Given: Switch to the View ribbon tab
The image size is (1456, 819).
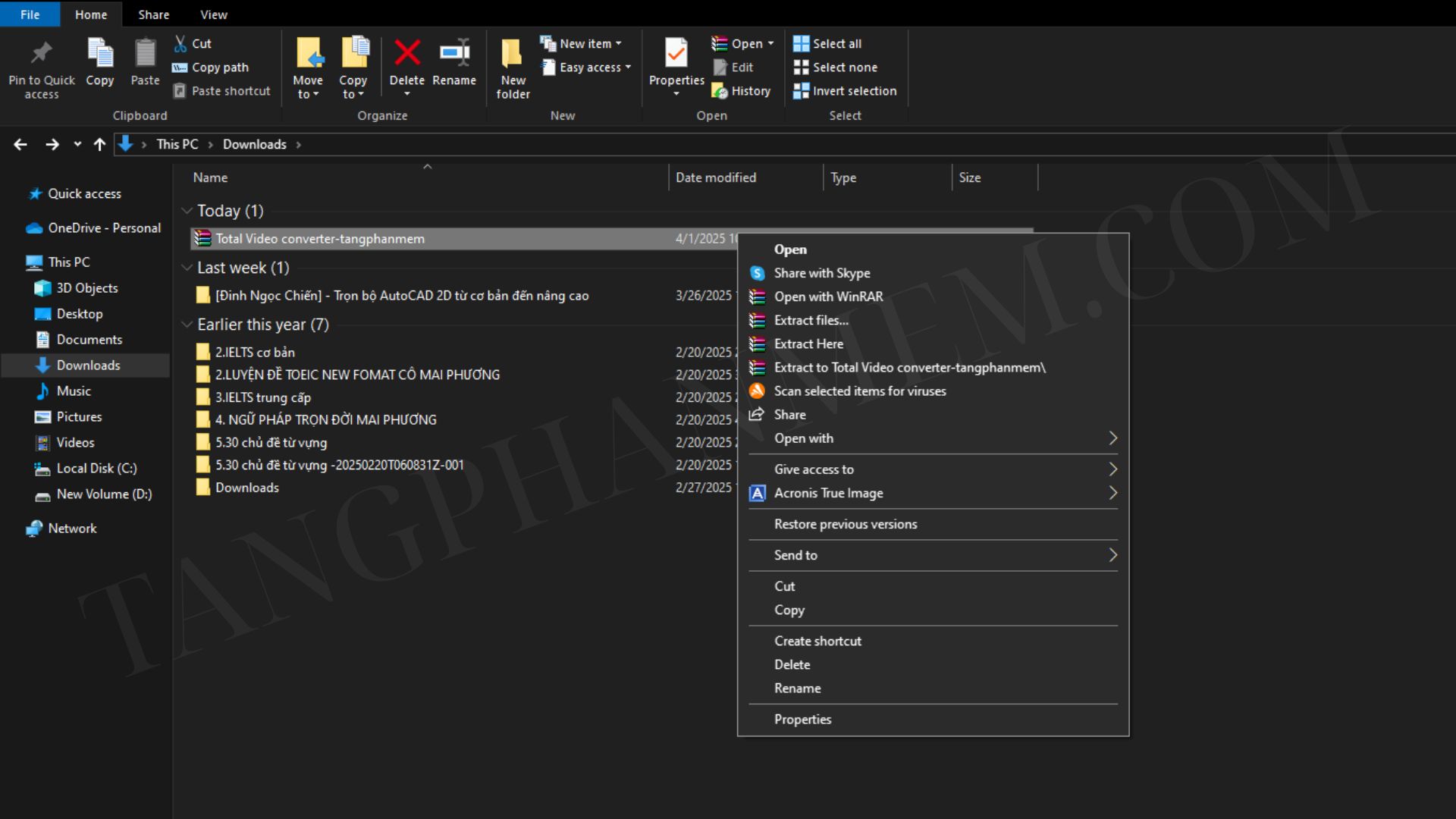Looking at the screenshot, I should [213, 14].
